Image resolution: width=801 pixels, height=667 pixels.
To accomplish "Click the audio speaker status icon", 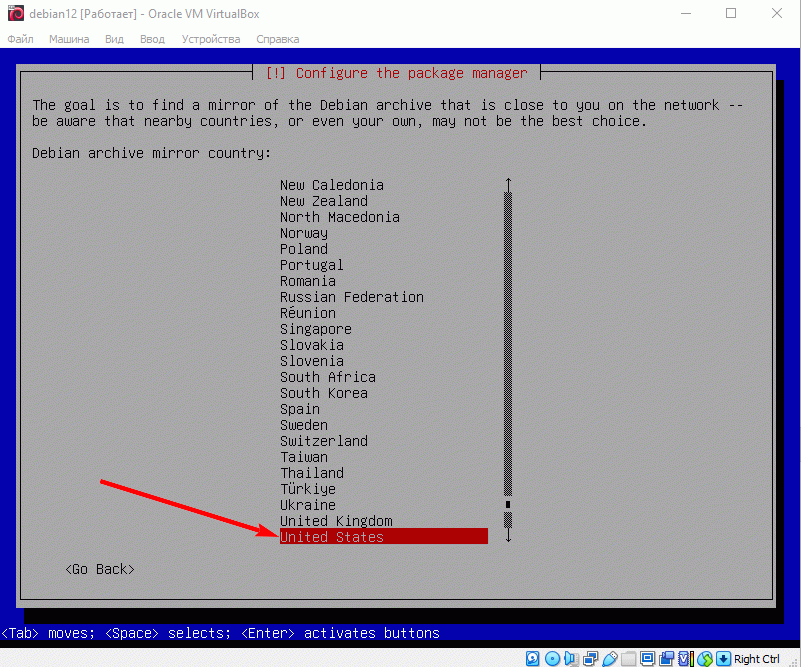I will 571,658.
